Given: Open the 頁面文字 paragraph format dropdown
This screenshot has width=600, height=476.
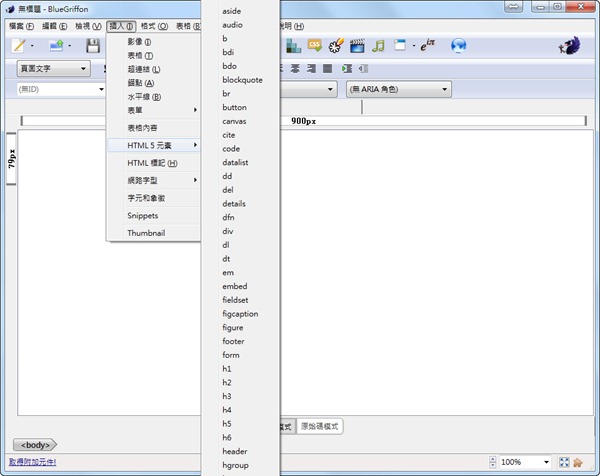Looking at the screenshot, I should coord(52,68).
